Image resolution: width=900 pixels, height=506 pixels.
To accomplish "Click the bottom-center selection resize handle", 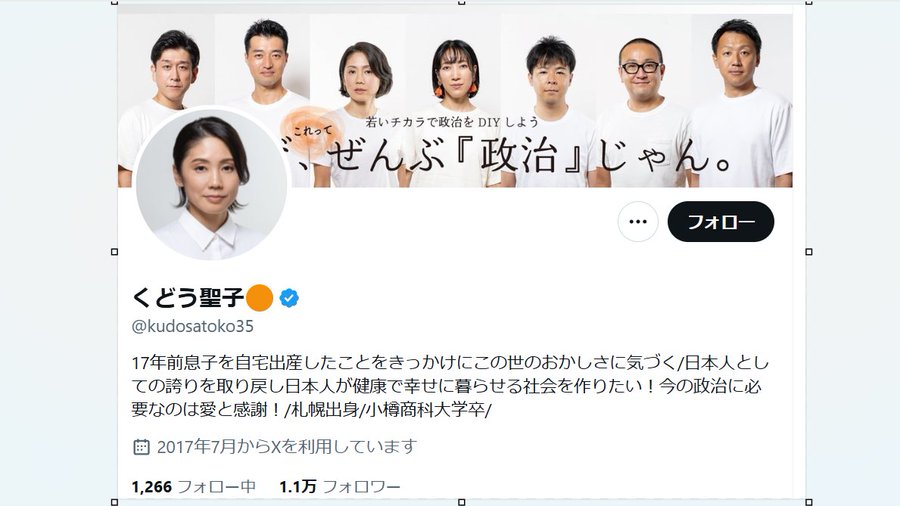I will pyautogui.click(x=461, y=503).
